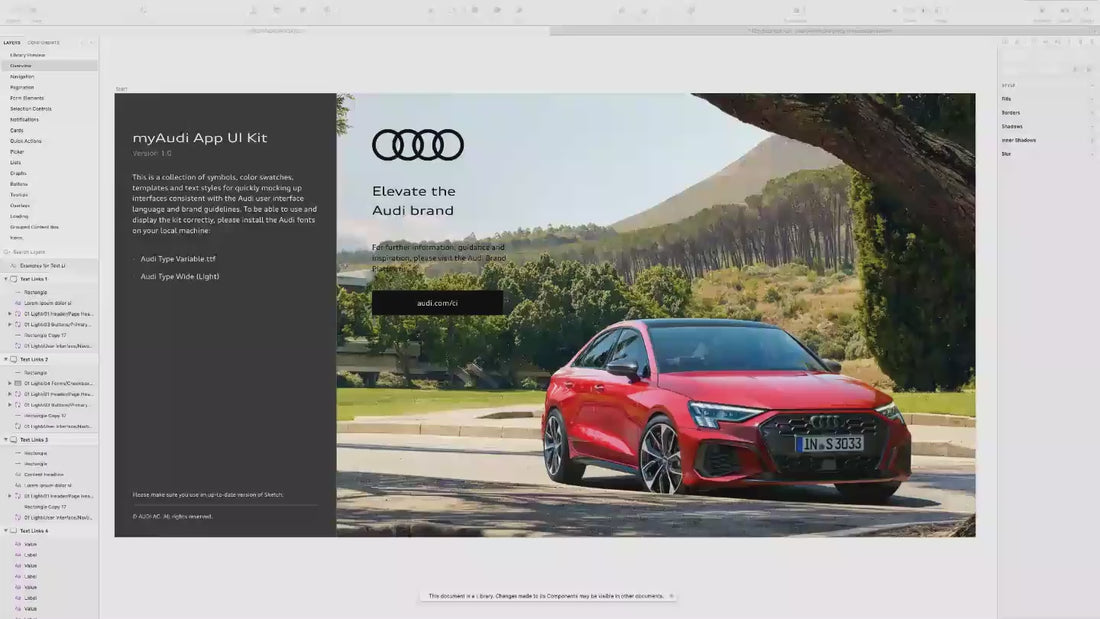
Task: Add a fill with the Fills plus icon
Action: (x=1091, y=99)
